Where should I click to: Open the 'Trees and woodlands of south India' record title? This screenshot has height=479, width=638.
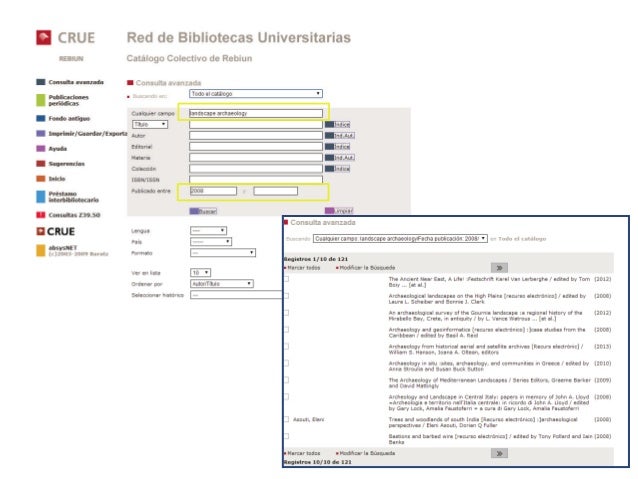483,422
